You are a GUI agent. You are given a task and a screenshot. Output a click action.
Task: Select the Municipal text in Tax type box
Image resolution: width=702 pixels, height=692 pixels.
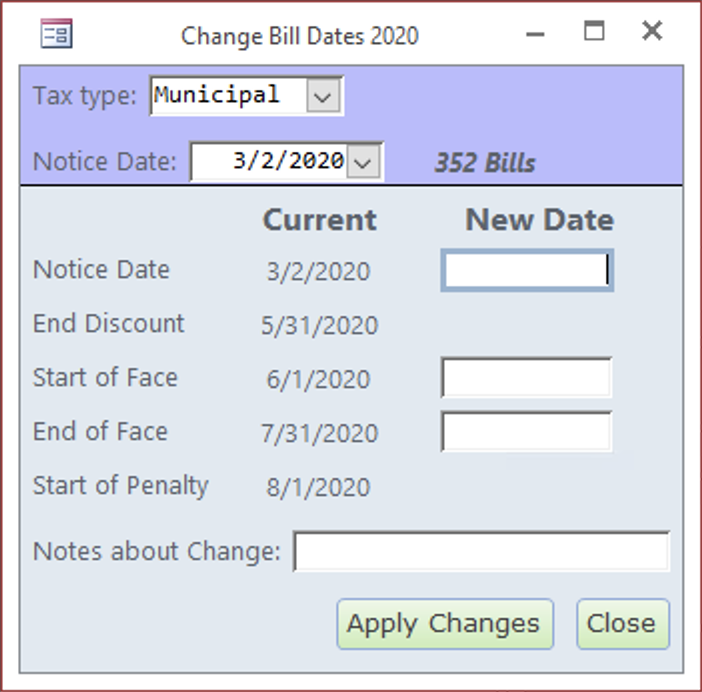(217, 95)
